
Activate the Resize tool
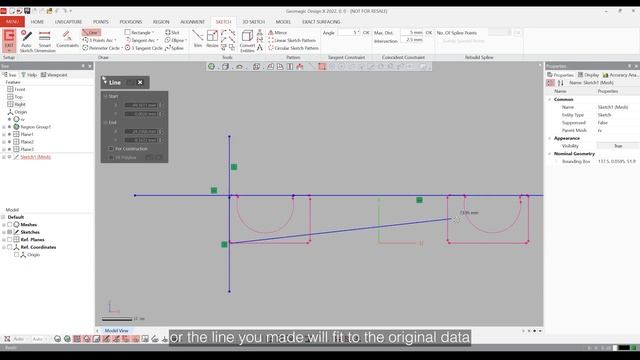tap(212, 39)
